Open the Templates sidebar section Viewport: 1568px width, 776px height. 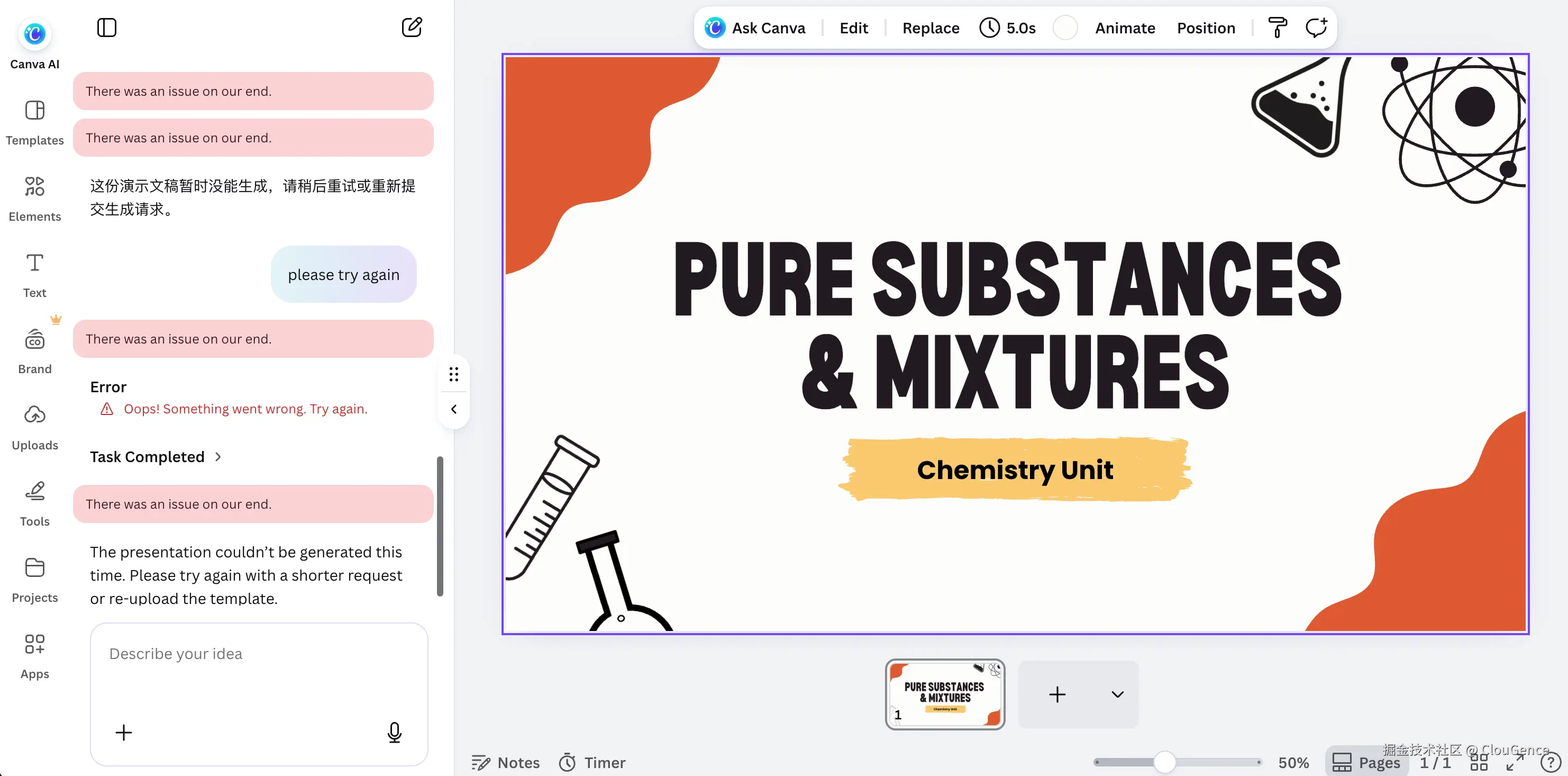tap(35, 122)
